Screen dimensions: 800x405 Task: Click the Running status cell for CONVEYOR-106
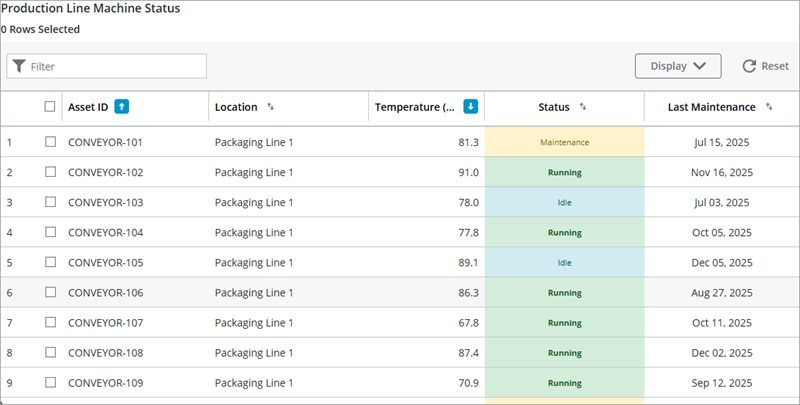click(x=564, y=292)
